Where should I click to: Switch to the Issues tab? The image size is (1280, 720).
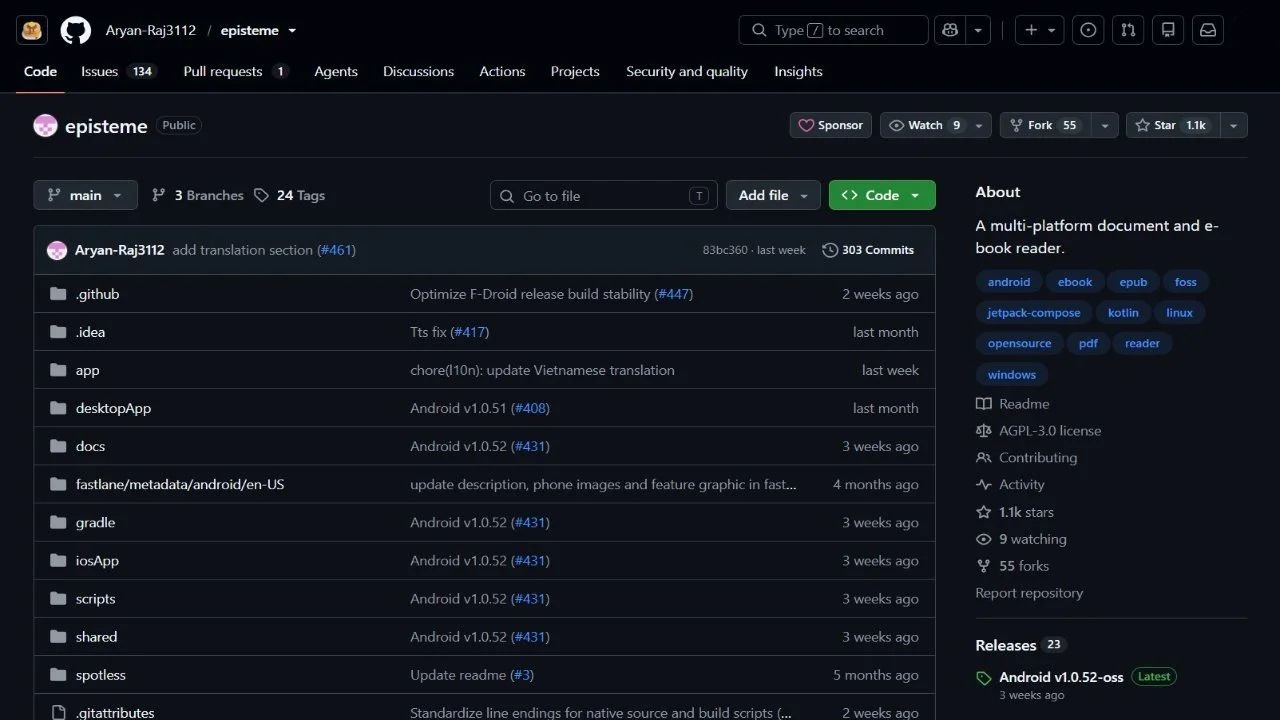[x=119, y=71]
